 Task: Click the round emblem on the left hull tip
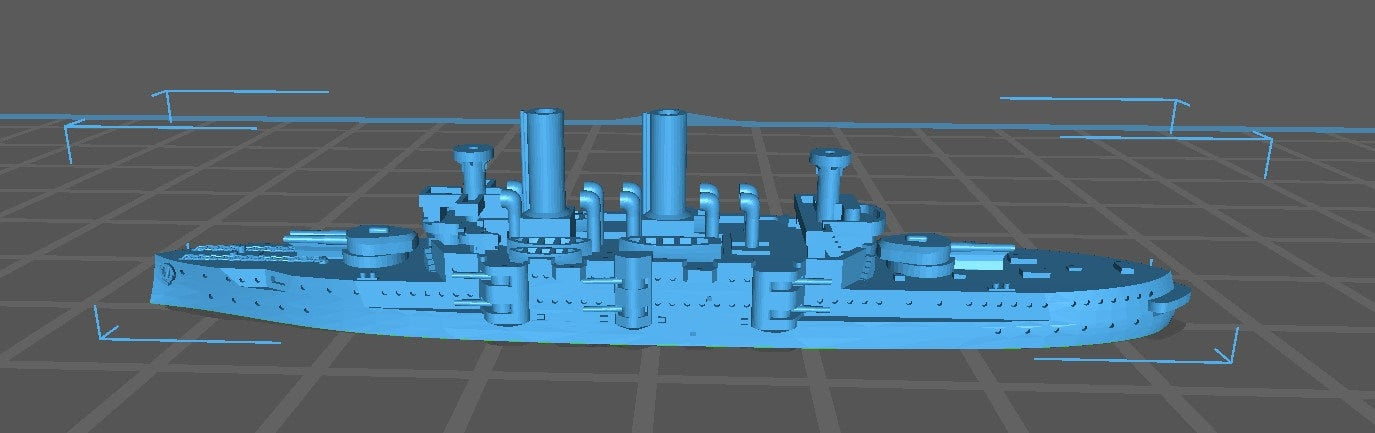(168, 272)
